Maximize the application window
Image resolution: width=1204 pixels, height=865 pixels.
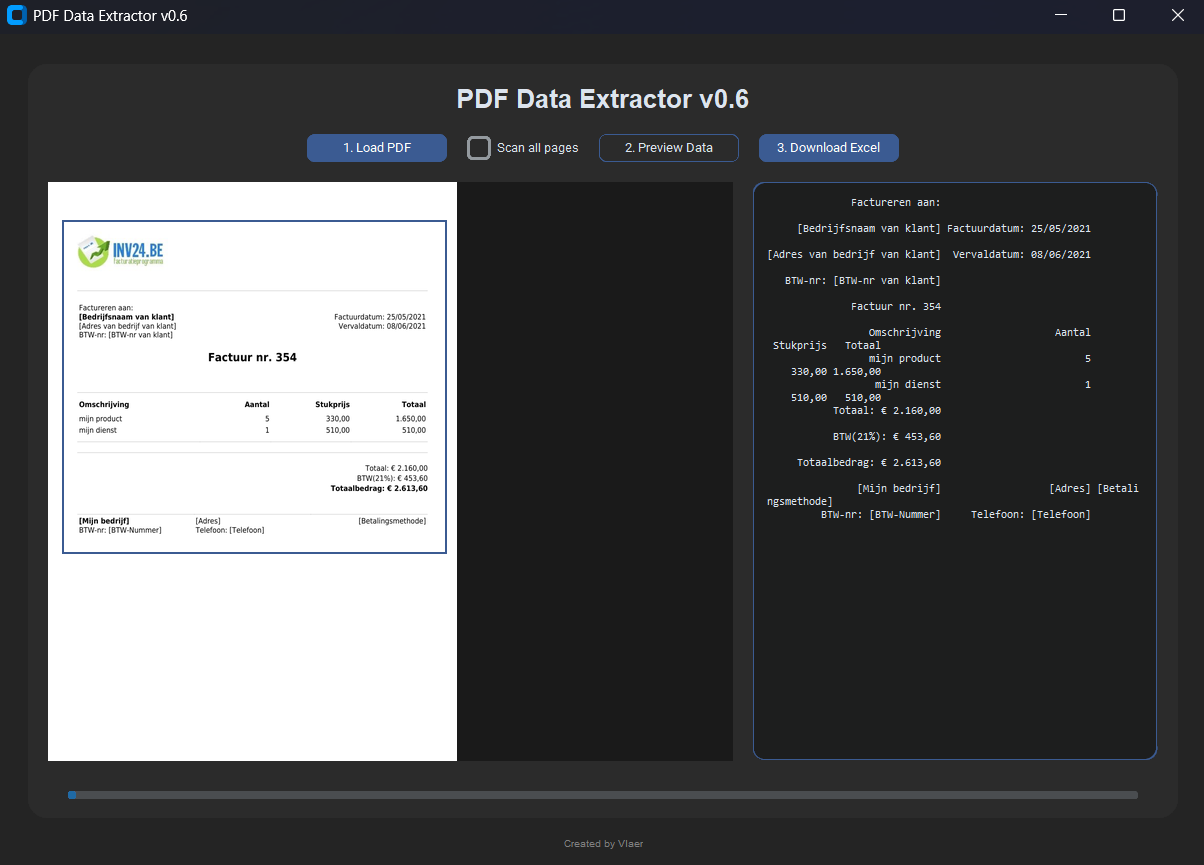pos(1118,15)
